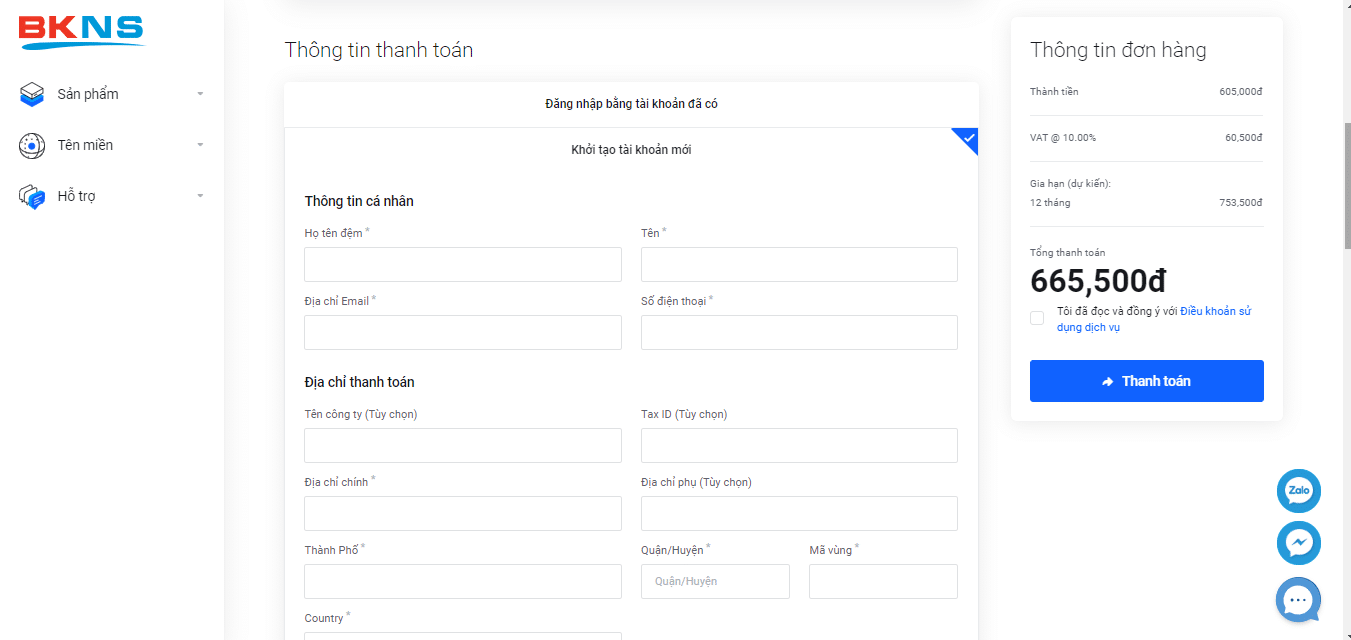Viewport: 1351px width, 640px height.
Task: Click the Thanh toán button
Action: click(x=1147, y=381)
